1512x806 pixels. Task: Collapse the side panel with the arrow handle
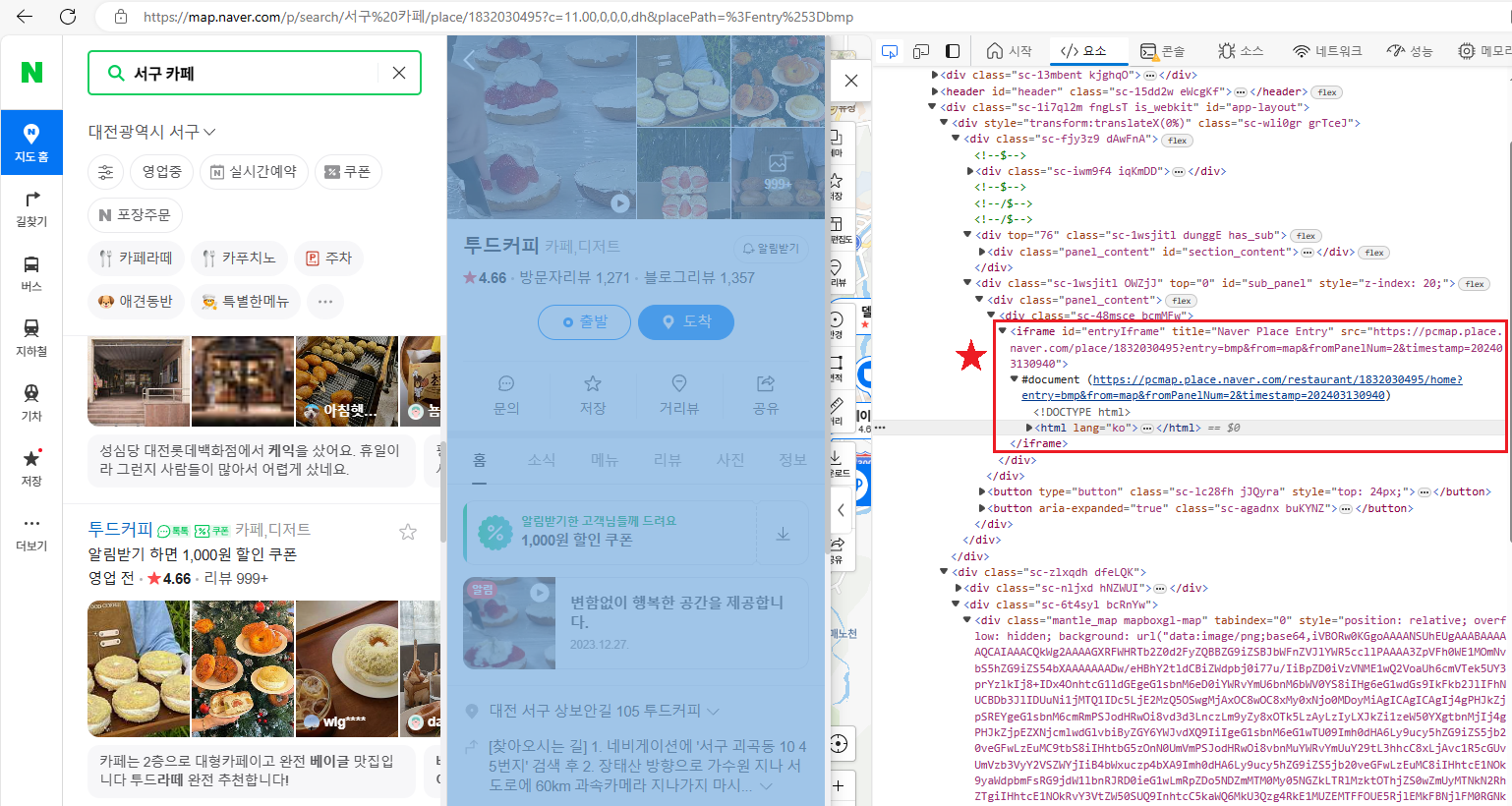[x=841, y=510]
